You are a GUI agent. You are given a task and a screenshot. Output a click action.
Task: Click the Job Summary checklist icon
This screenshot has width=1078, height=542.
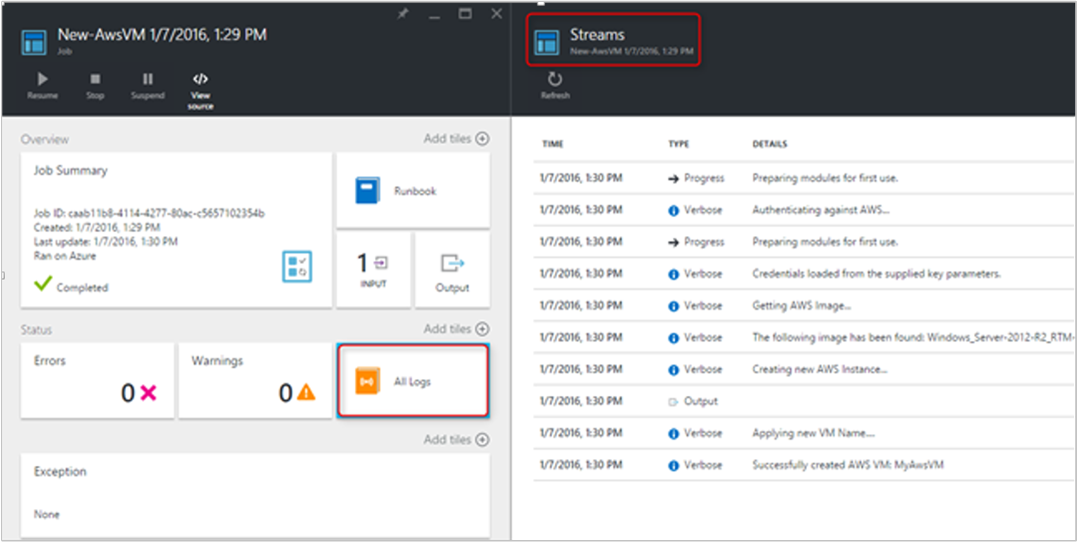pyautogui.click(x=298, y=266)
